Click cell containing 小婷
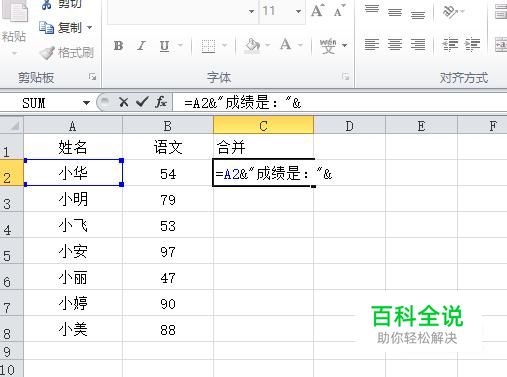Screen dimensions: 507x377 coord(73,303)
